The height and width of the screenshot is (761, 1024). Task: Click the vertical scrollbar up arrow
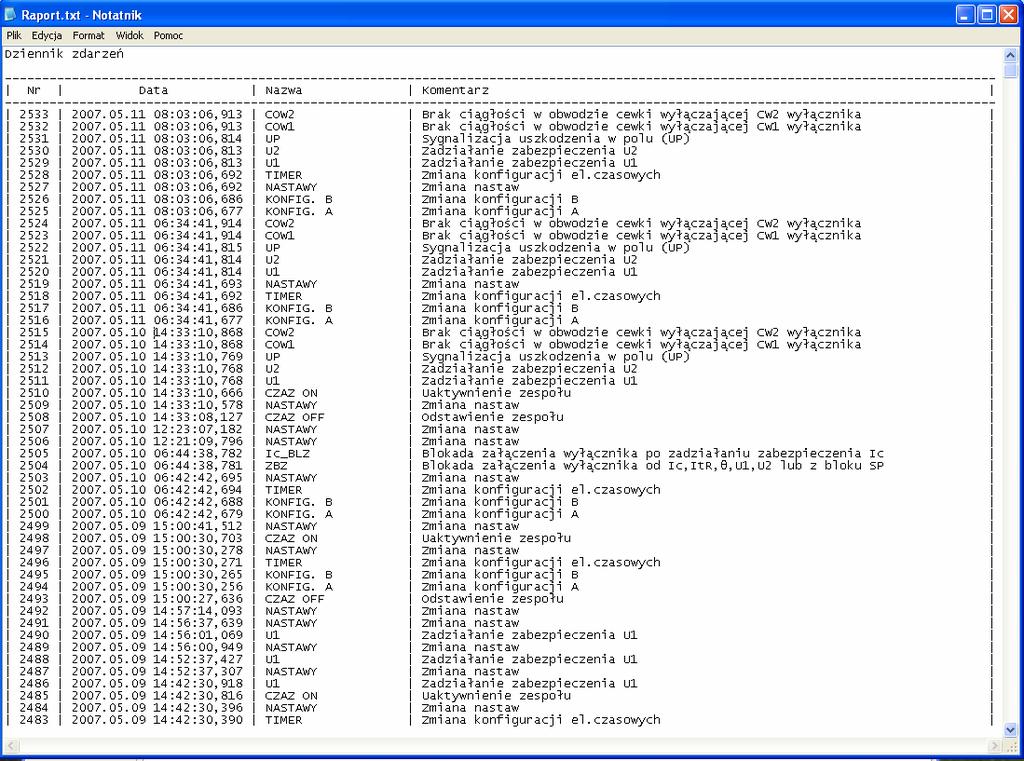pyautogui.click(x=1010, y=56)
